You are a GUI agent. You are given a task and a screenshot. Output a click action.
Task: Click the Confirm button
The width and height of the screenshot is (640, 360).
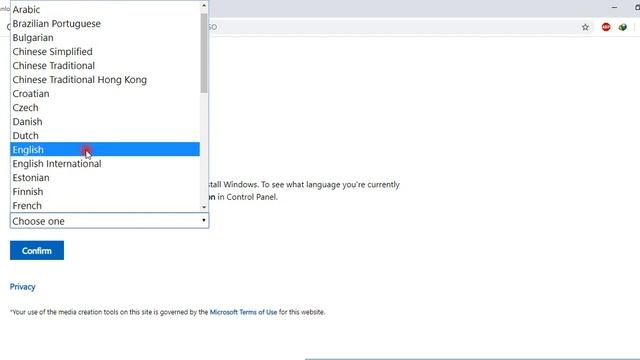(x=37, y=250)
